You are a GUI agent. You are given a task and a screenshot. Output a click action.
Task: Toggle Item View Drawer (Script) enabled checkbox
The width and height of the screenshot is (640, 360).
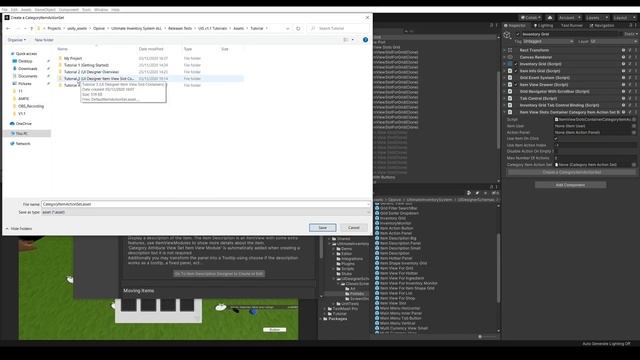click(x=516, y=85)
